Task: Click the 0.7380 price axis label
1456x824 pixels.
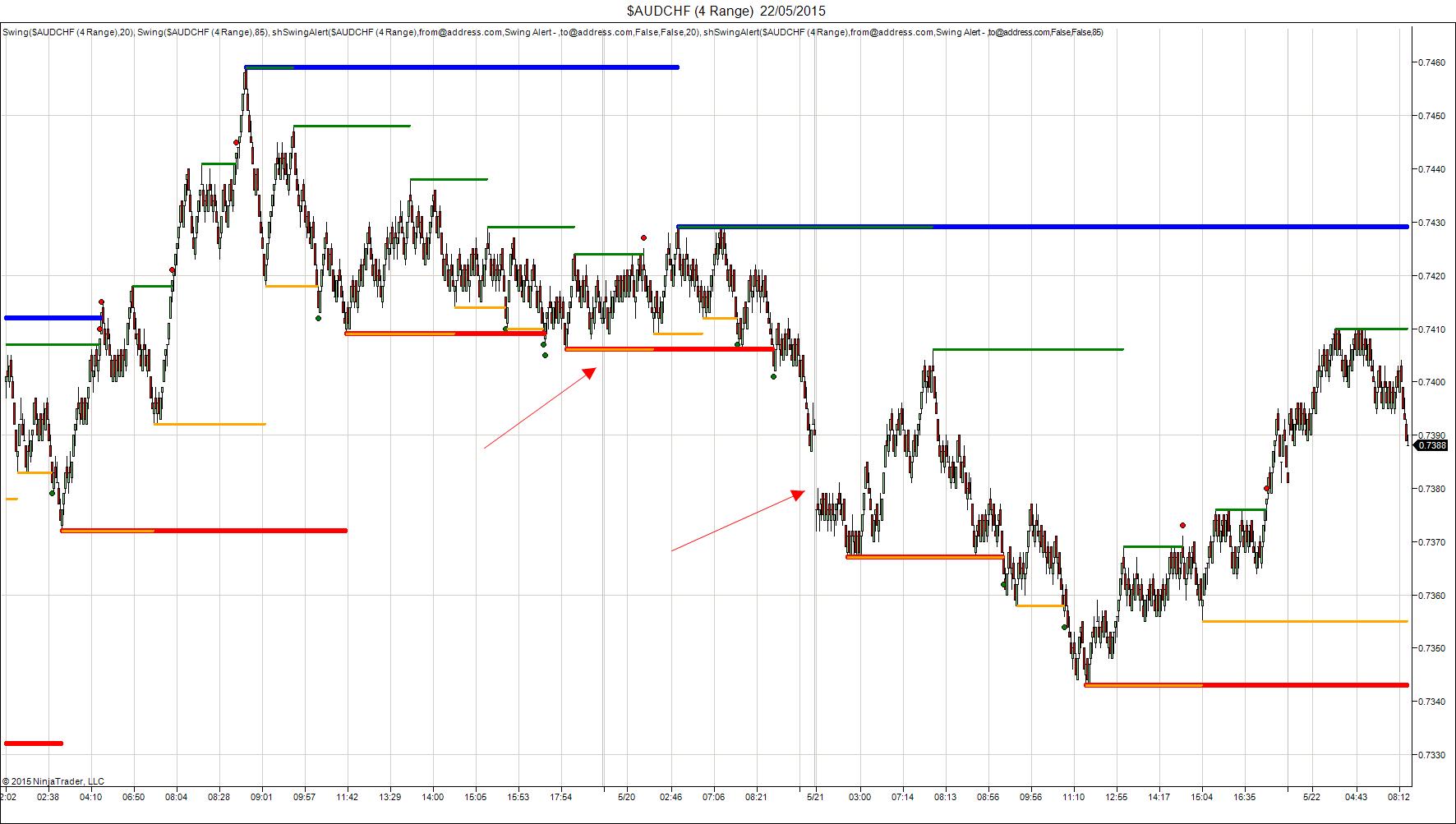Action: click(x=1431, y=489)
